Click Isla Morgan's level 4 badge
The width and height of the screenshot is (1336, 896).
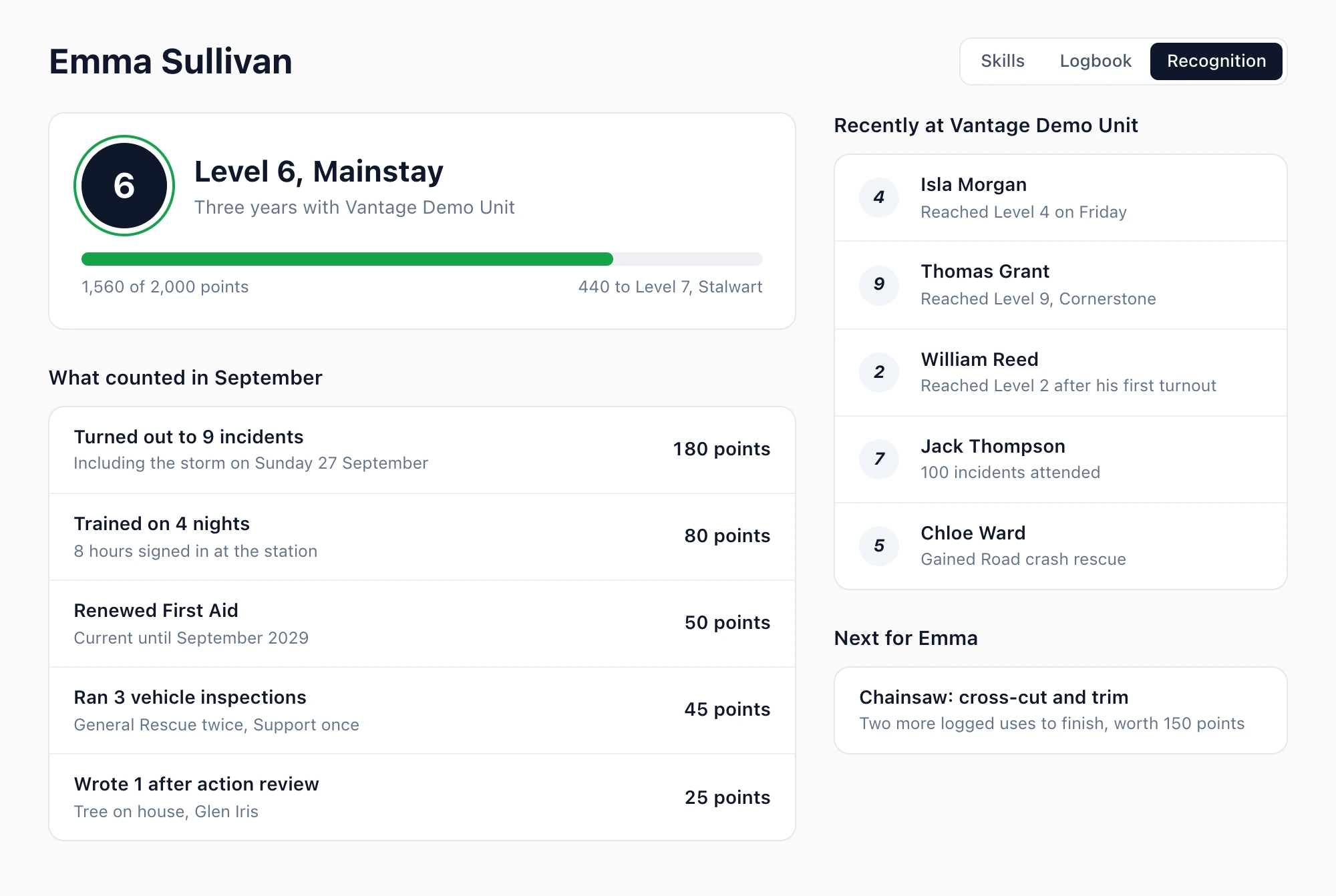pyautogui.click(x=879, y=198)
